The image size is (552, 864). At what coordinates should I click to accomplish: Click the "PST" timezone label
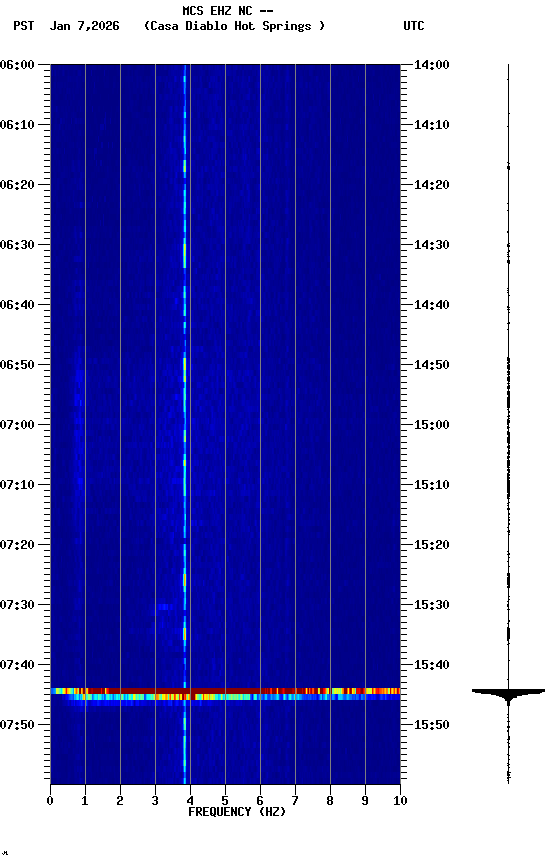pos(24,26)
